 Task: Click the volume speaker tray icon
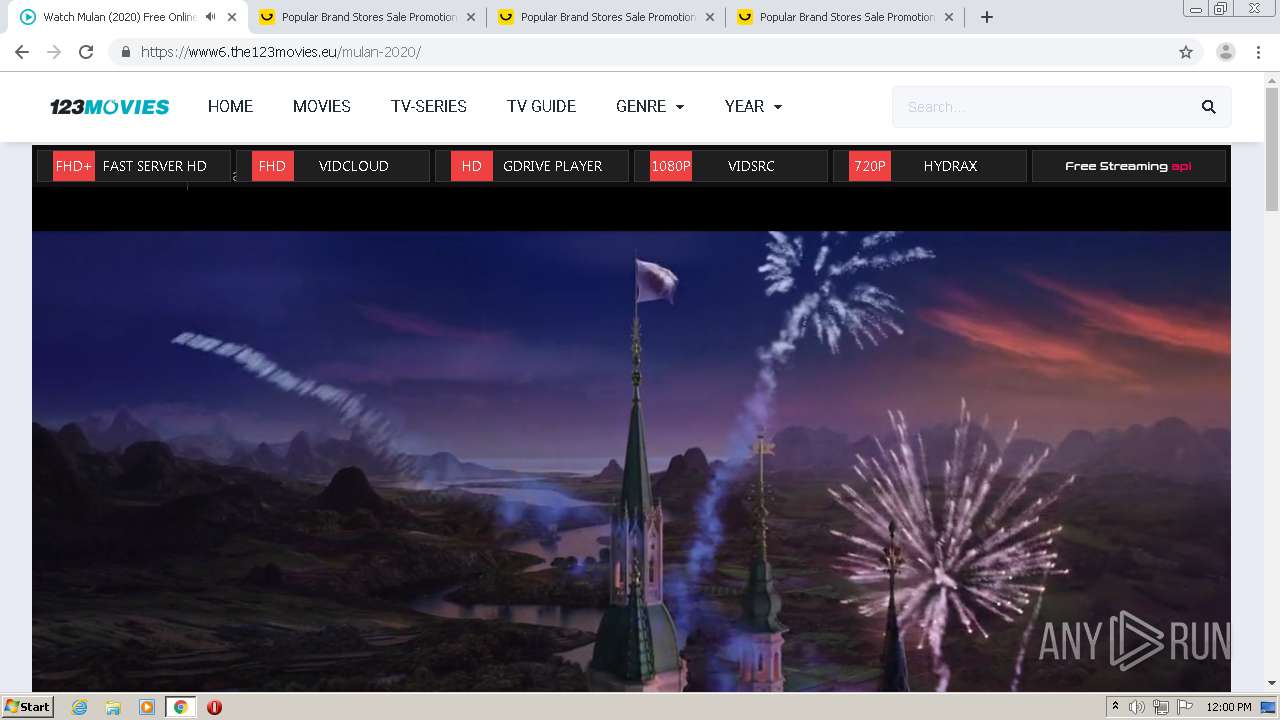click(1137, 707)
